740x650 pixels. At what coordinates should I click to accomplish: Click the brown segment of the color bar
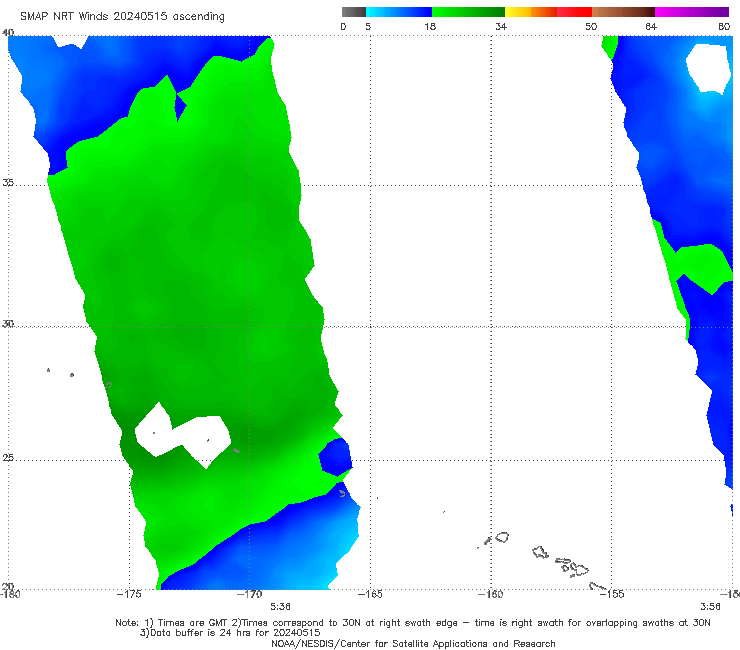pos(623,12)
